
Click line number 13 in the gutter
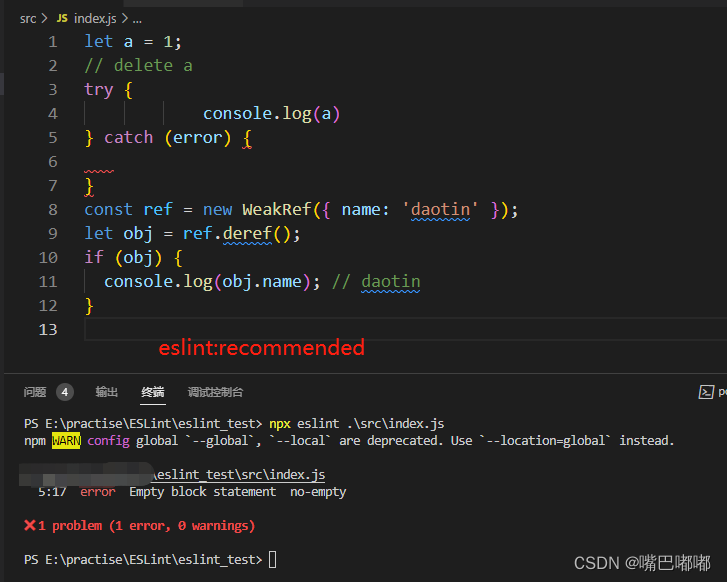click(48, 329)
